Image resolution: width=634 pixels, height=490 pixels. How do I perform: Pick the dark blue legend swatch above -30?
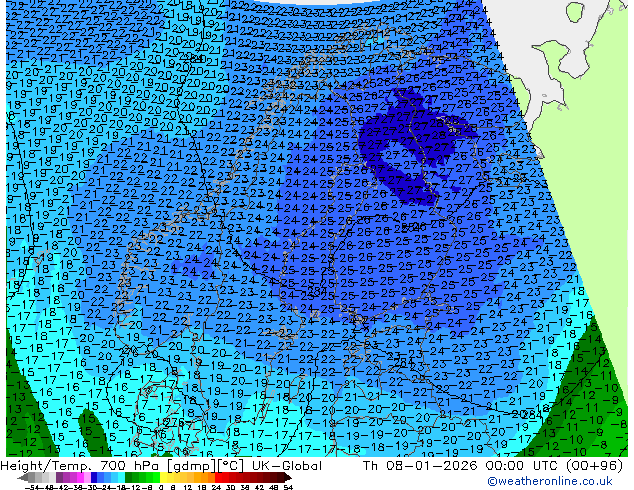(94, 477)
